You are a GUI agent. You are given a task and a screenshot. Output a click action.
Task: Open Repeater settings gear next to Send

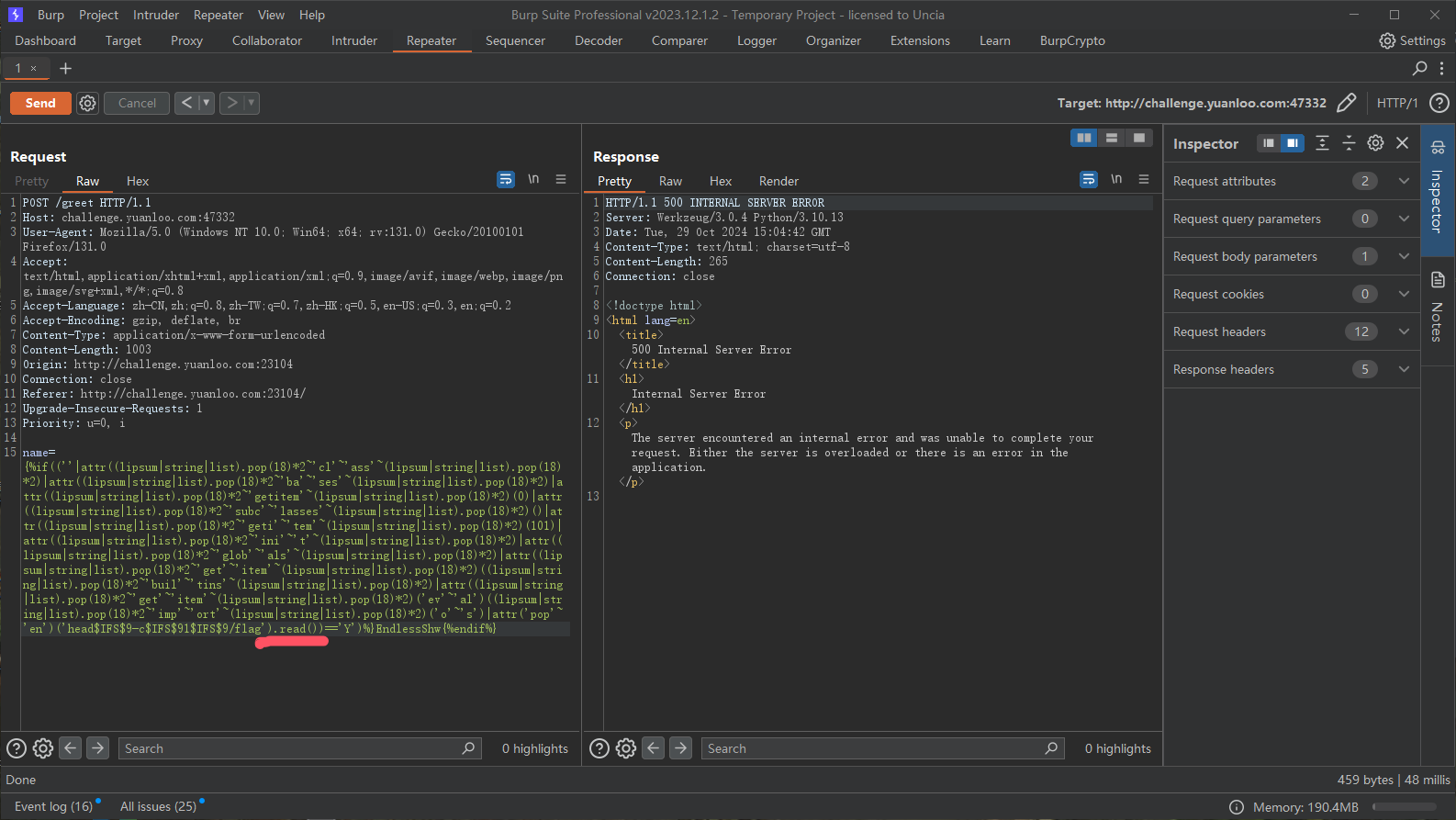(87, 103)
